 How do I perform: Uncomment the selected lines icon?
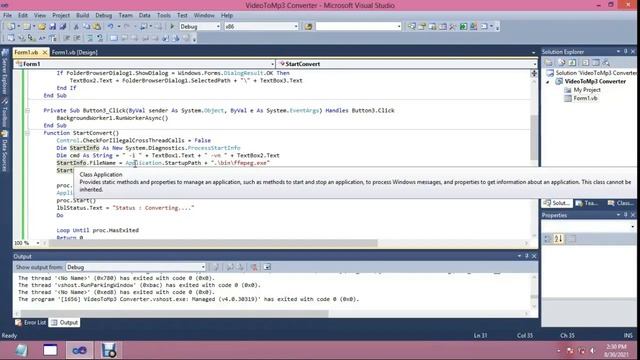[100, 38]
